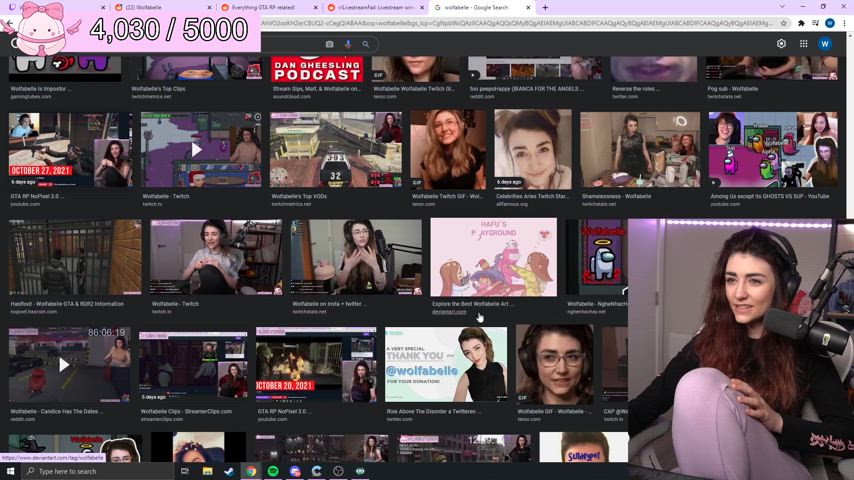Open the Chrome extensions puzzle icon

coord(801,23)
